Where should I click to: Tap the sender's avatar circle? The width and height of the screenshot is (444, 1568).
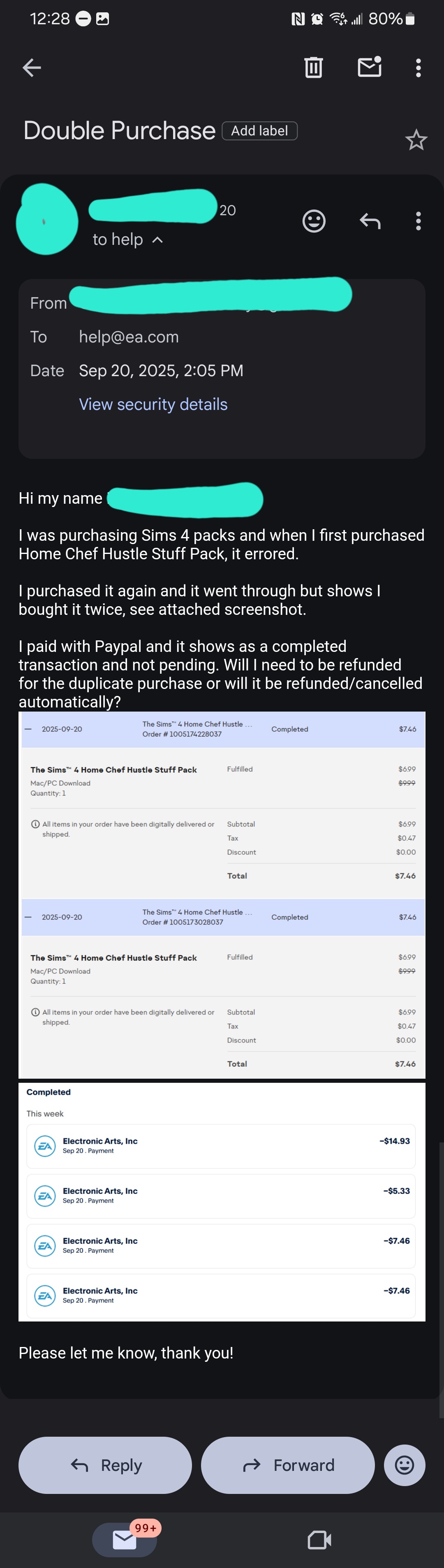47,219
